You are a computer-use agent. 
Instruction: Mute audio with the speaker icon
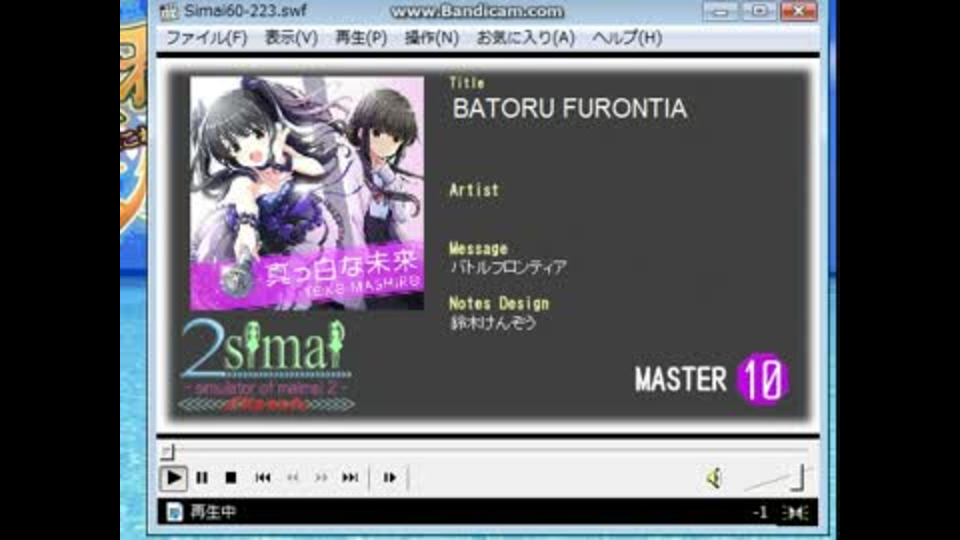click(714, 478)
